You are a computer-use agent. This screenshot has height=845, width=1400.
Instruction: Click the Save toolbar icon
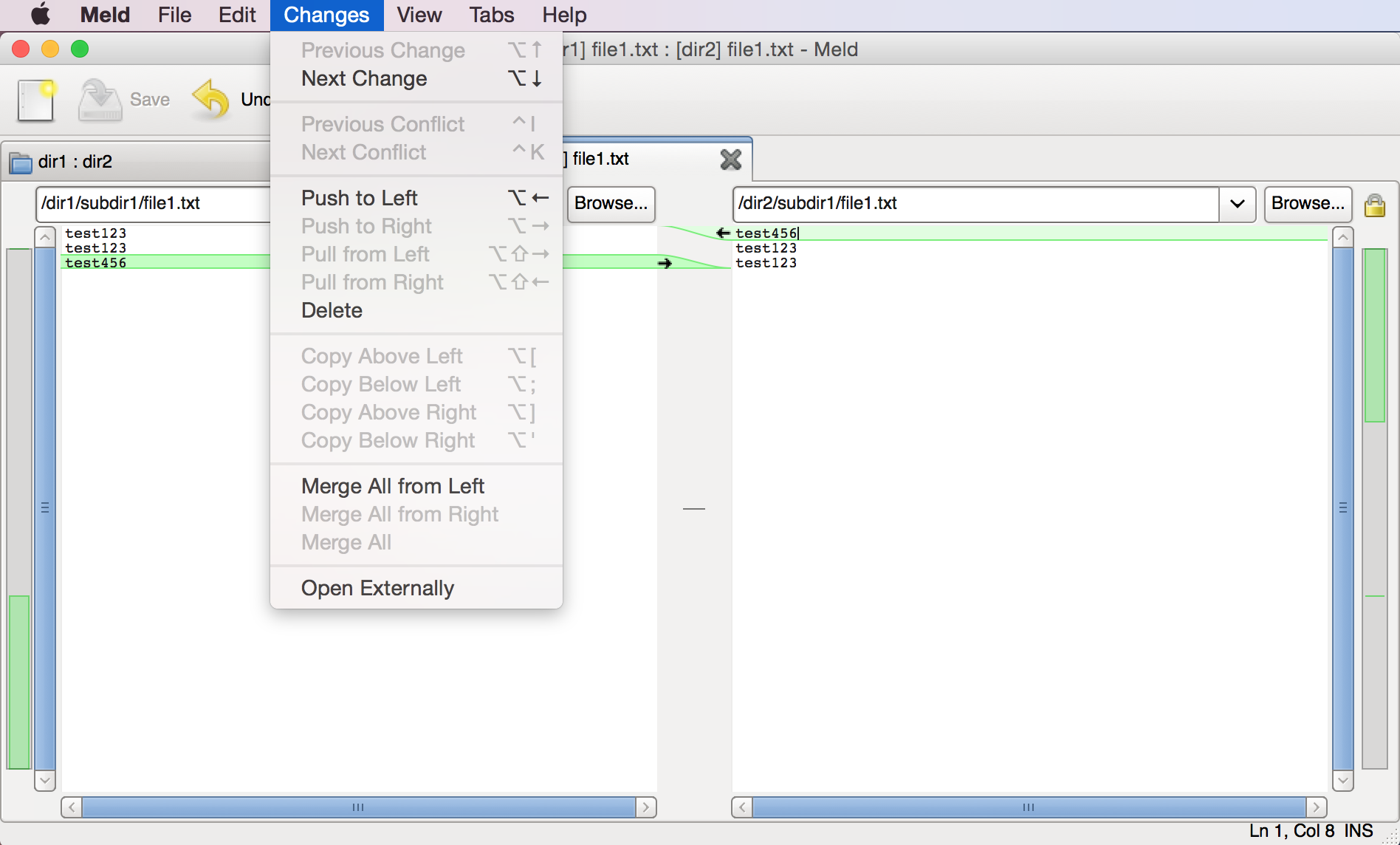click(x=100, y=100)
